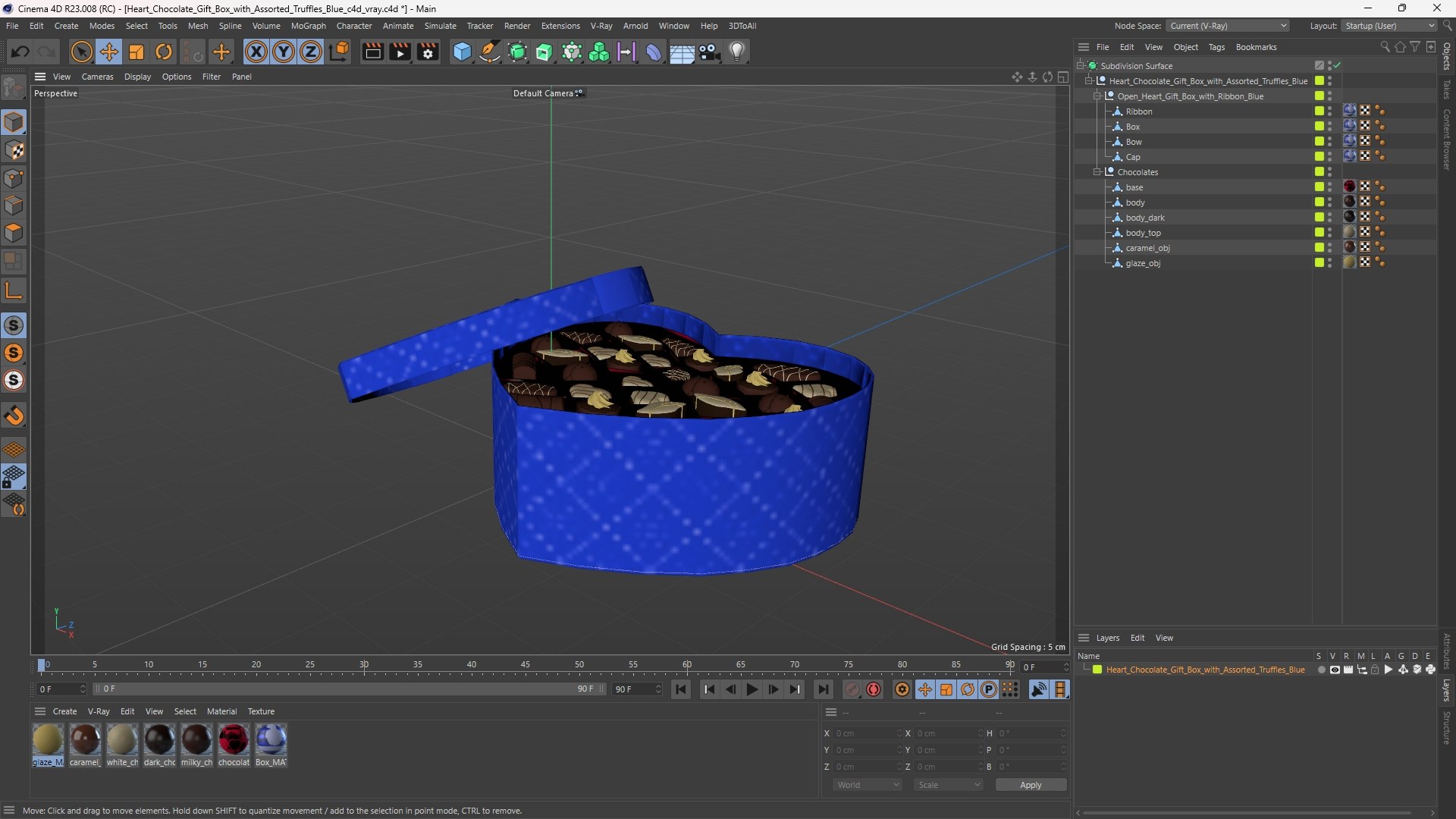Add a Cube primitive object
This screenshot has width=1456, height=819.
462,52
